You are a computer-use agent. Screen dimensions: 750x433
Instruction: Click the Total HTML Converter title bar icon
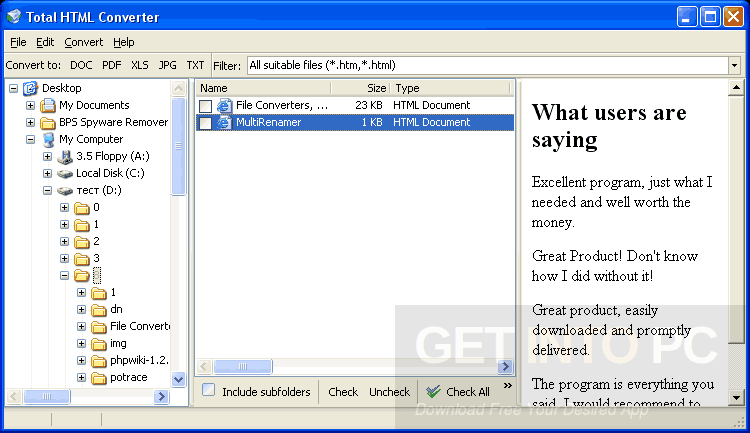pos(14,17)
